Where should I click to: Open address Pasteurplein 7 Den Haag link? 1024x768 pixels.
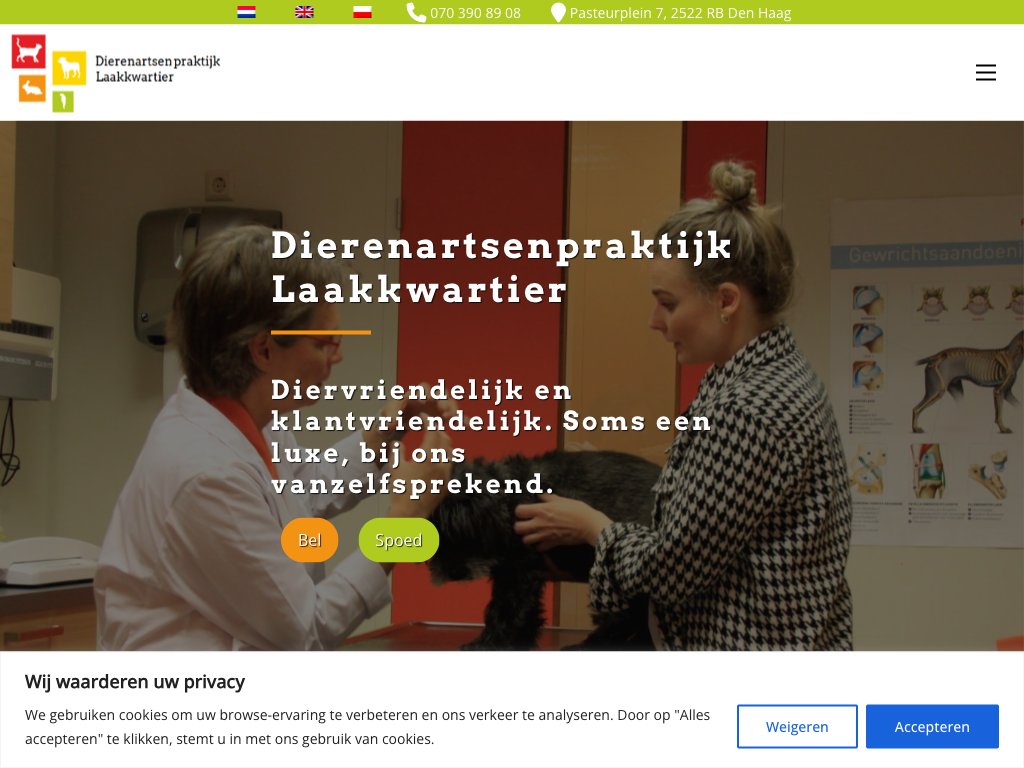[x=680, y=13]
